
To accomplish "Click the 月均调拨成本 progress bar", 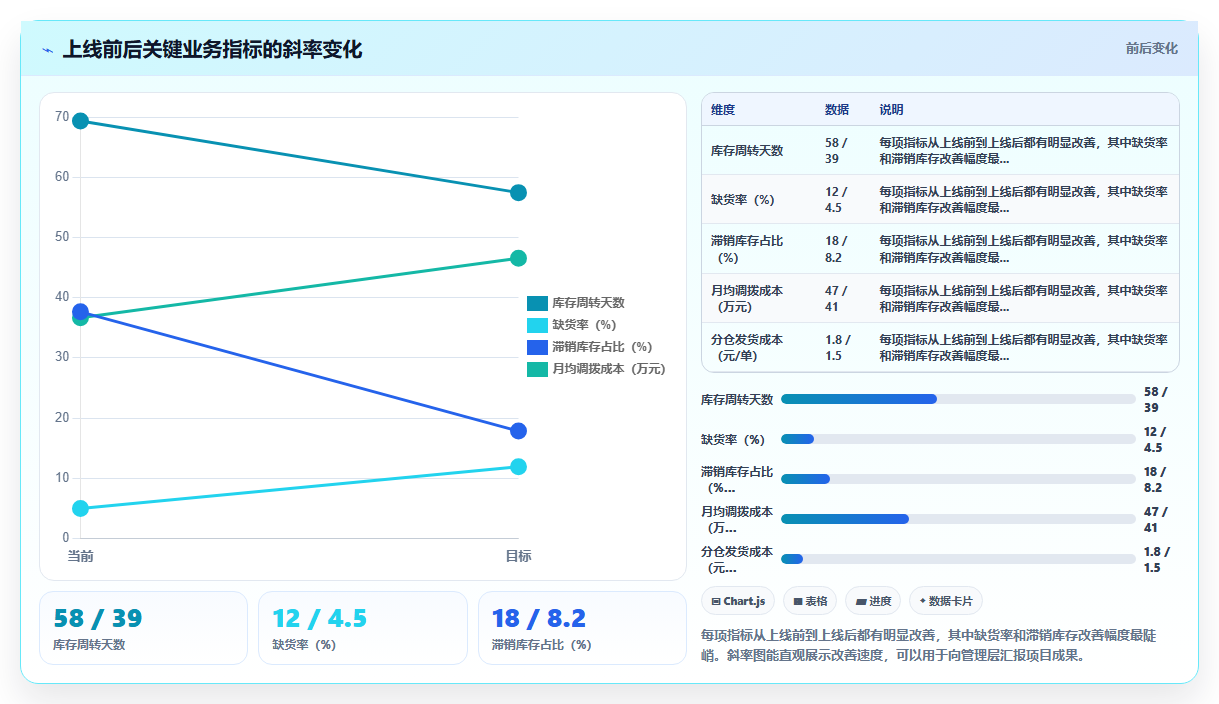I will tap(958, 519).
